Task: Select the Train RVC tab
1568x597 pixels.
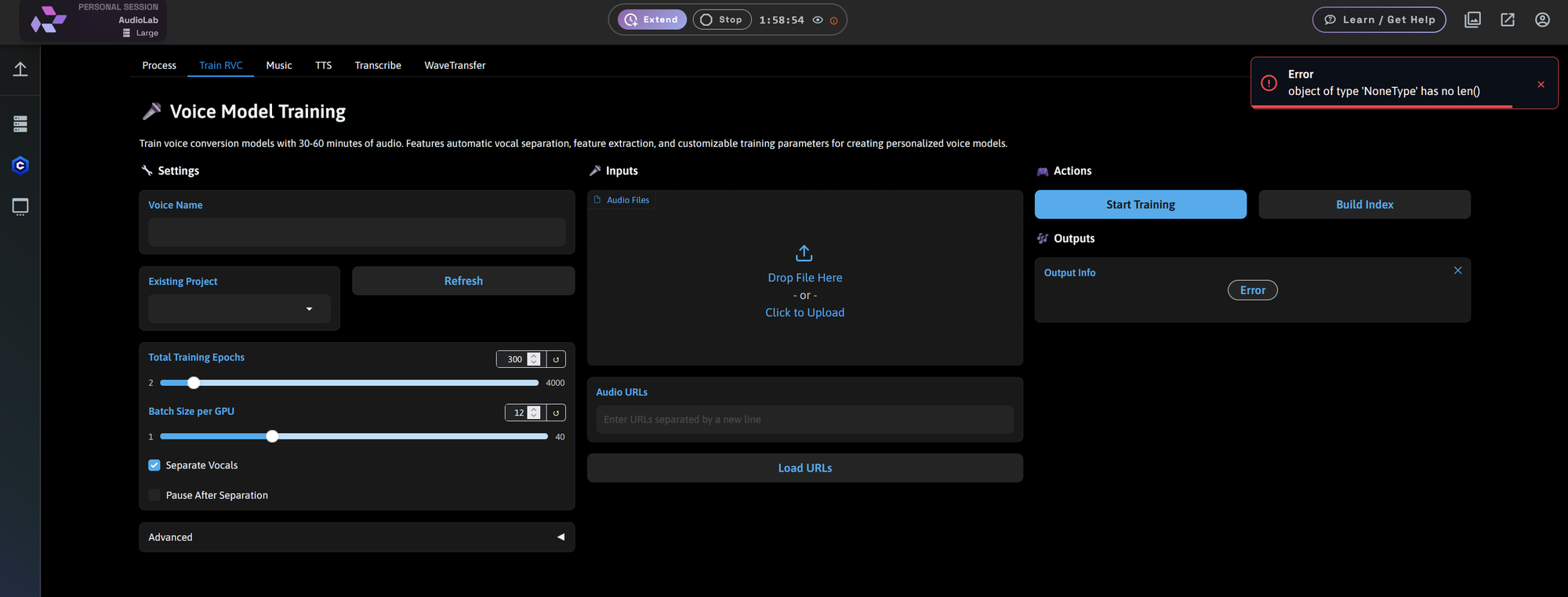Action: coord(221,65)
